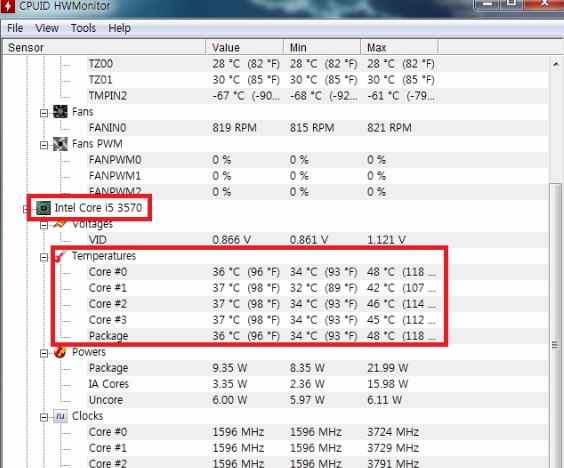Click the Sensor column header

(104, 47)
